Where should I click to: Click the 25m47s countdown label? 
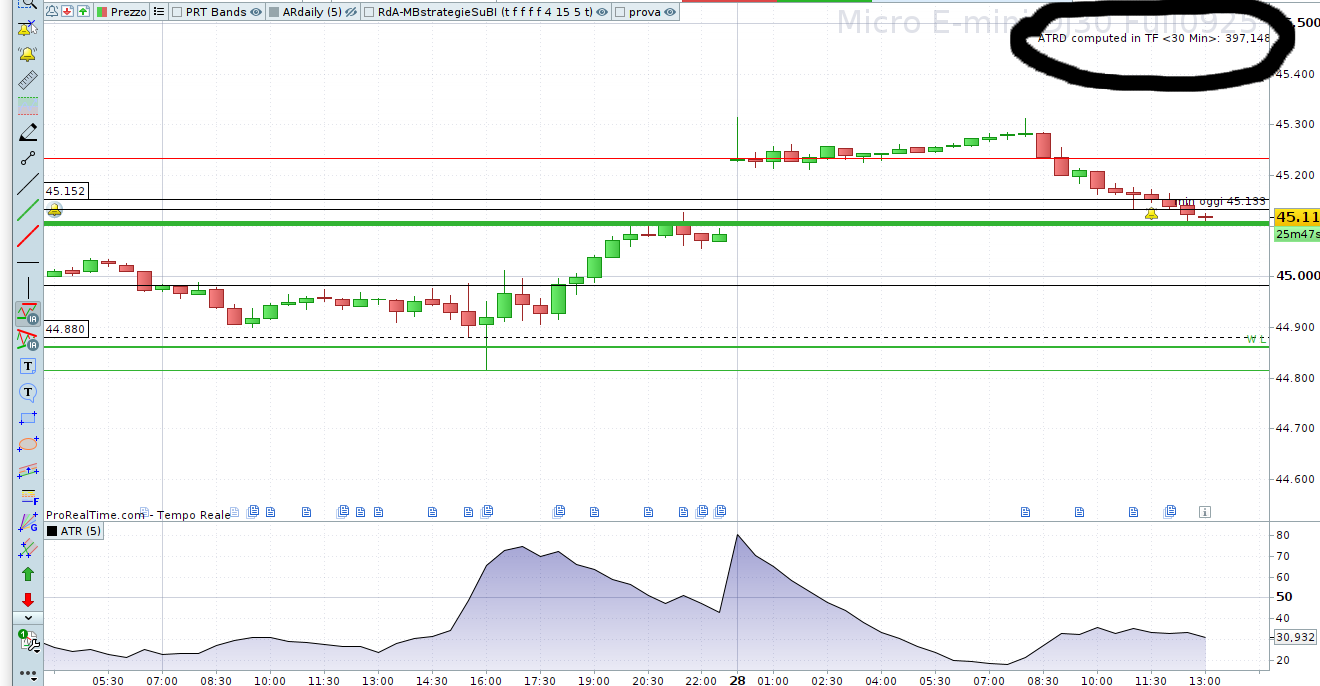(1297, 234)
